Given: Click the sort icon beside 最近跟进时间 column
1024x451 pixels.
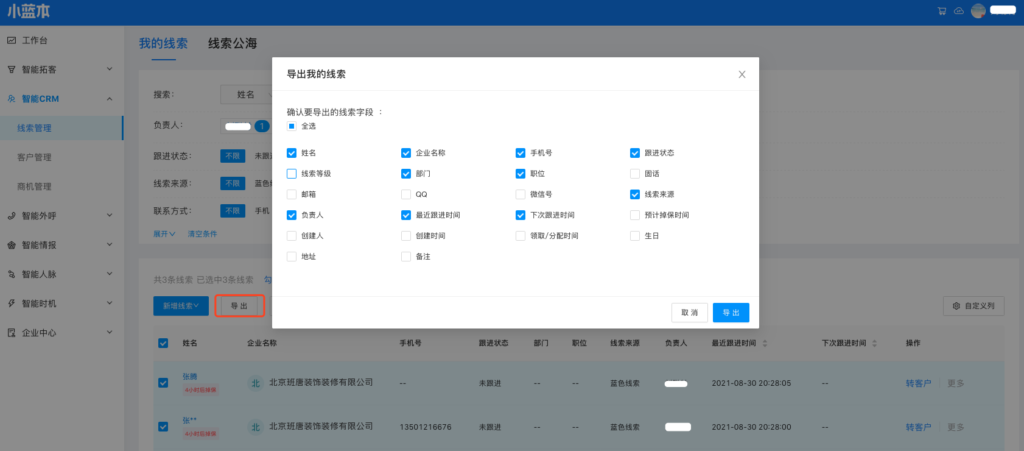Looking at the screenshot, I should (765, 343).
